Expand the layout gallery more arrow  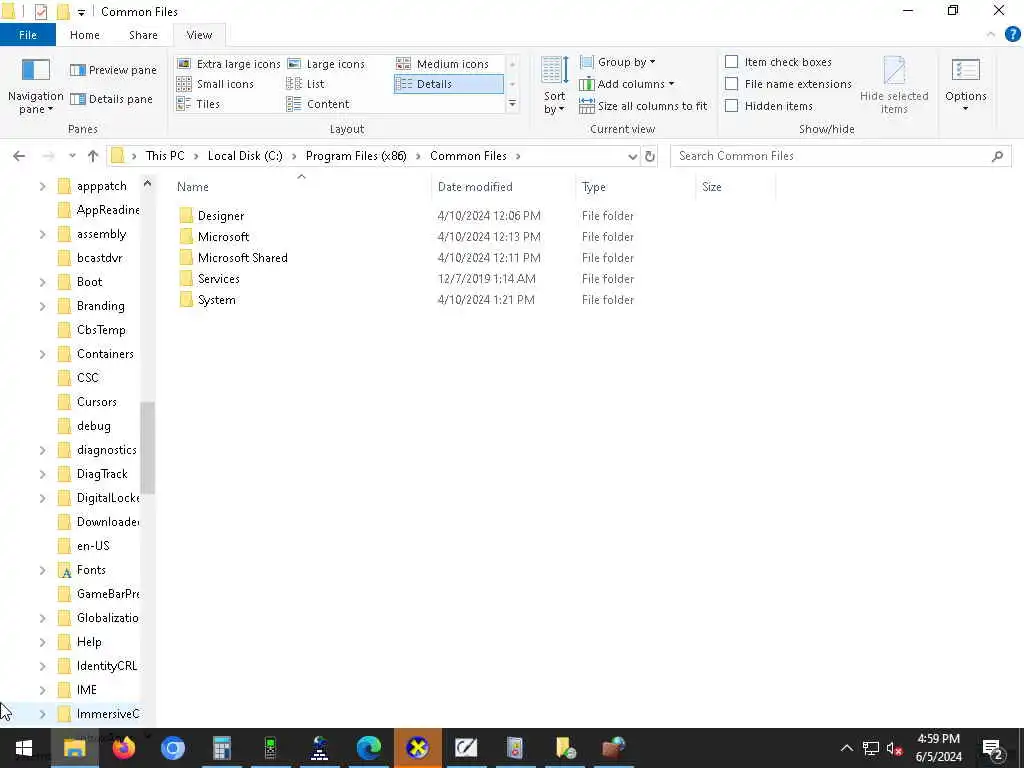513,104
